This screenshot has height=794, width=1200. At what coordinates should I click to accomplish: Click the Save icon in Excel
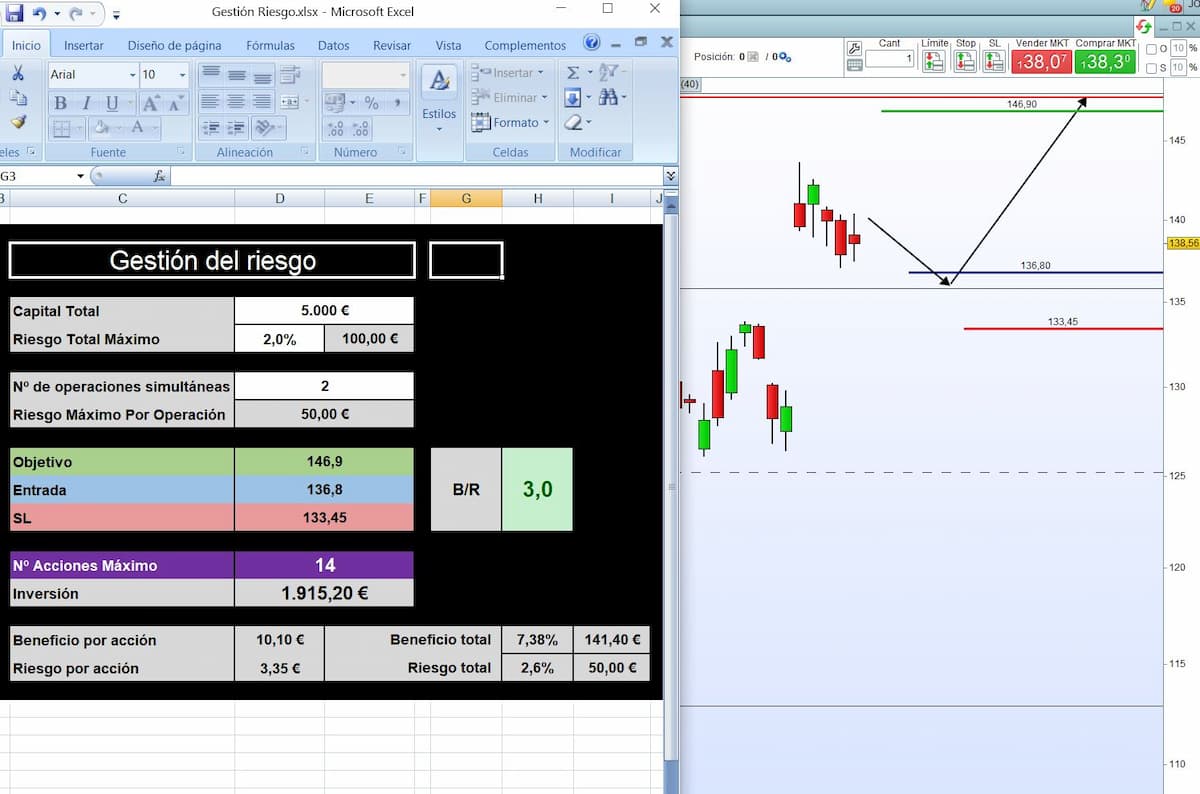coord(15,14)
